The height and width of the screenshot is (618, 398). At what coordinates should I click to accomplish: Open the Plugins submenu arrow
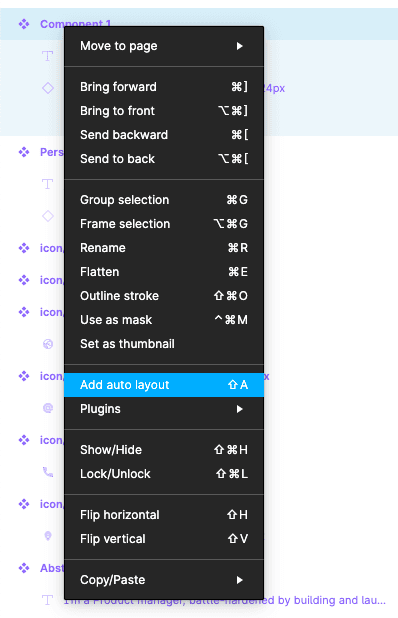[239, 409]
